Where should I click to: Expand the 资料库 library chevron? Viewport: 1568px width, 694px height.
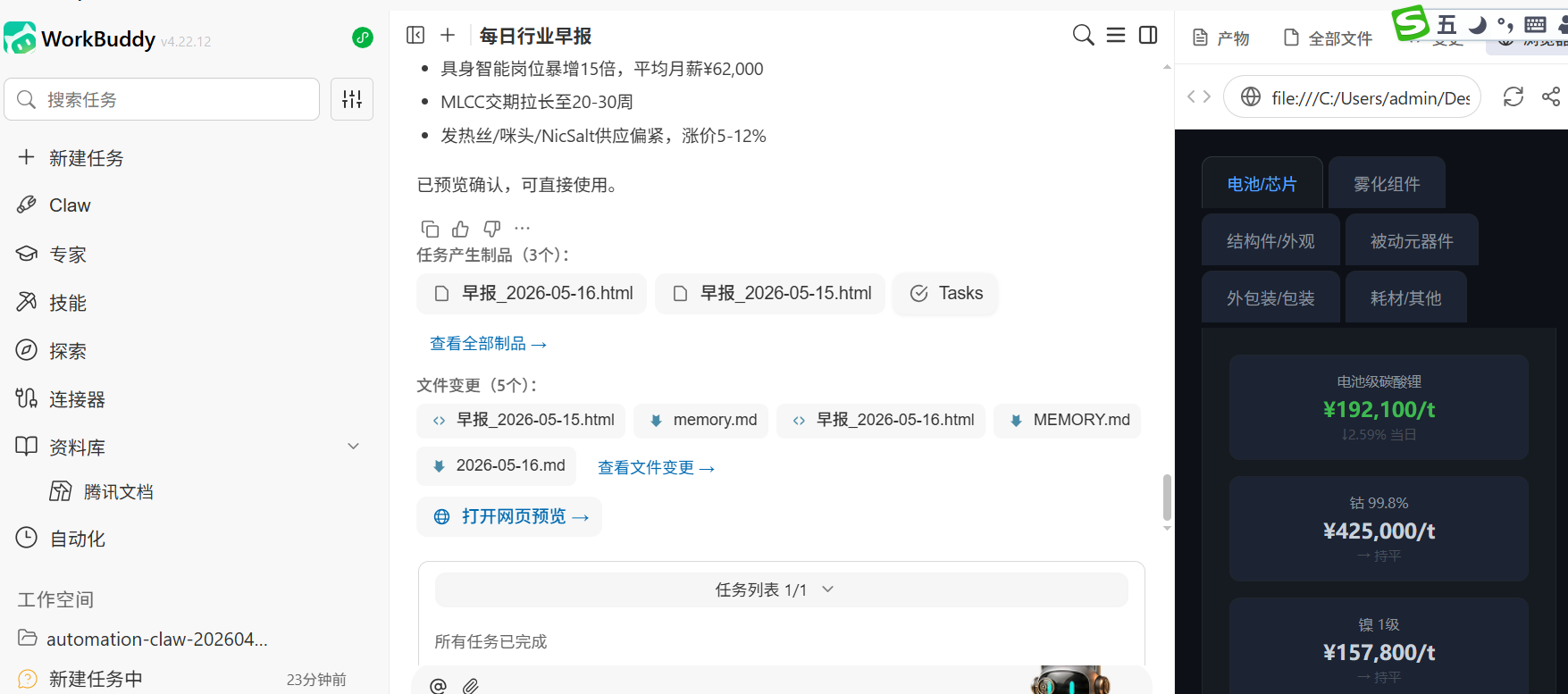[x=353, y=447]
